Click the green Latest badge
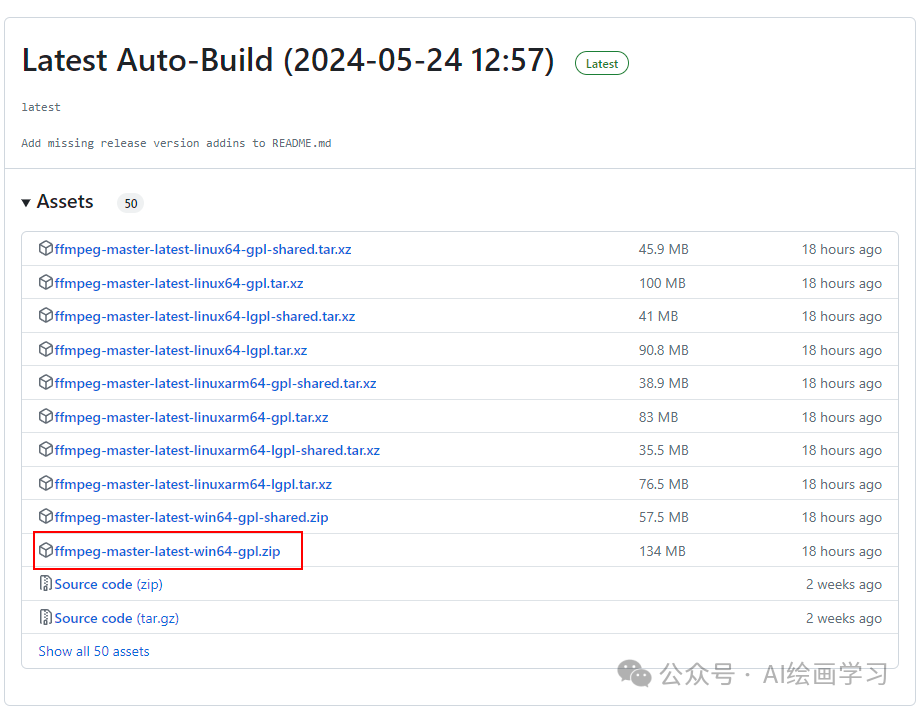The width and height of the screenshot is (918, 711). [602, 63]
